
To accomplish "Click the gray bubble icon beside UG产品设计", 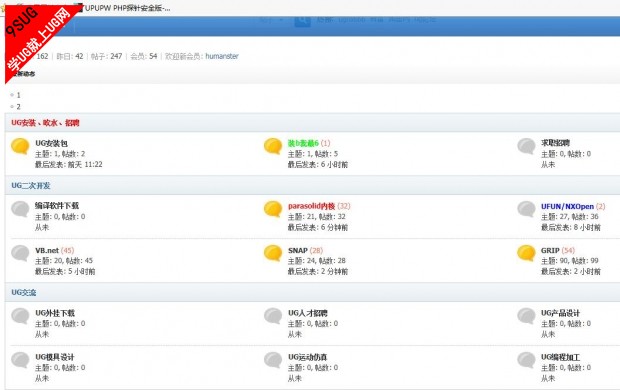I will pos(526,316).
